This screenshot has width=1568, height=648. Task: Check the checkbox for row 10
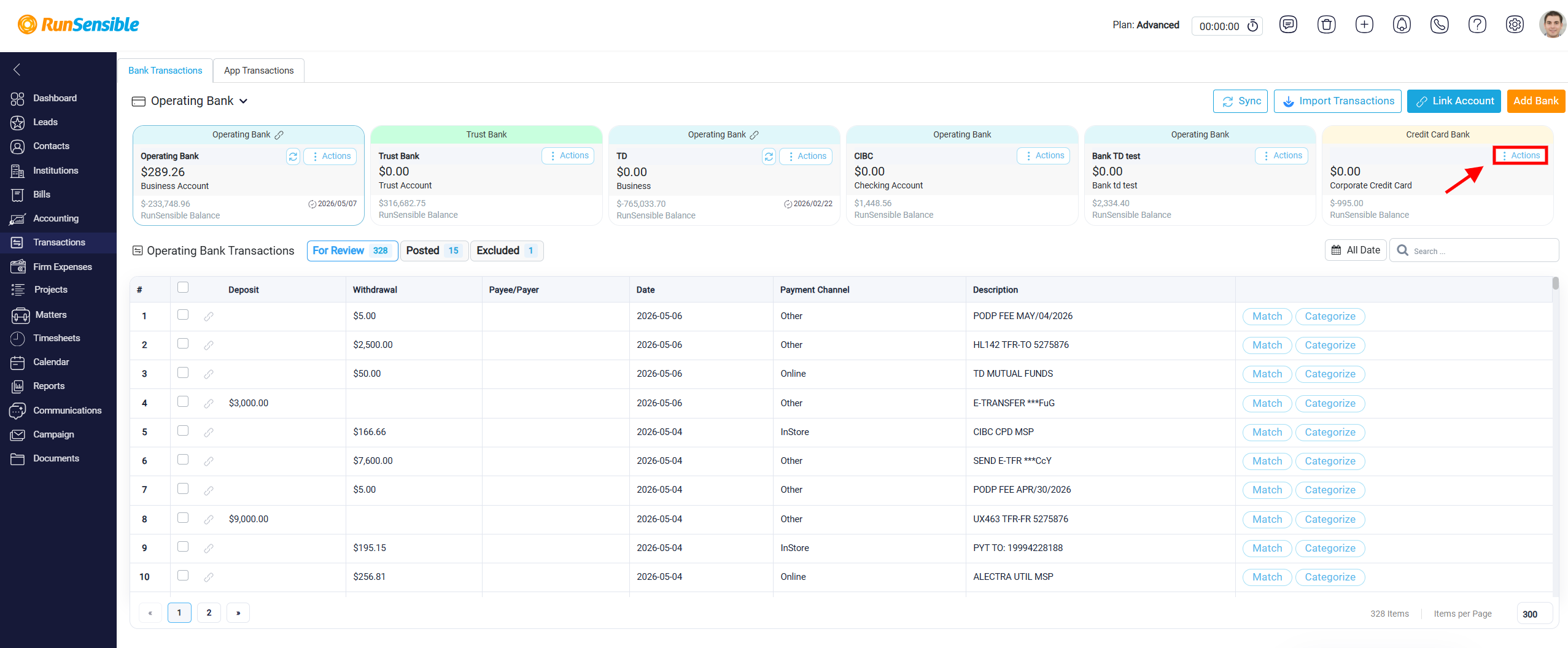183,576
